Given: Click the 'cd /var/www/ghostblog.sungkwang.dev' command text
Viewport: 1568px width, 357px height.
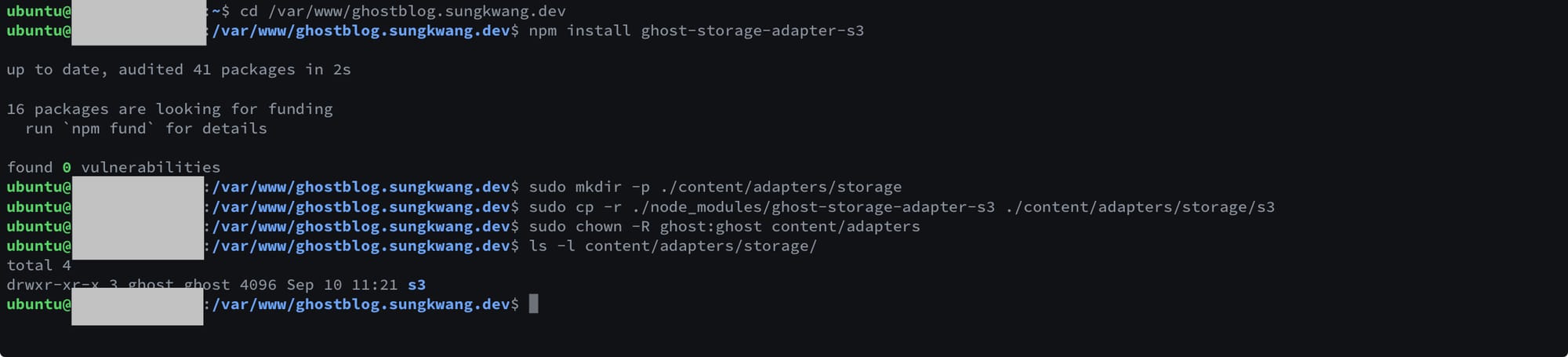Looking at the screenshot, I should coord(403,11).
